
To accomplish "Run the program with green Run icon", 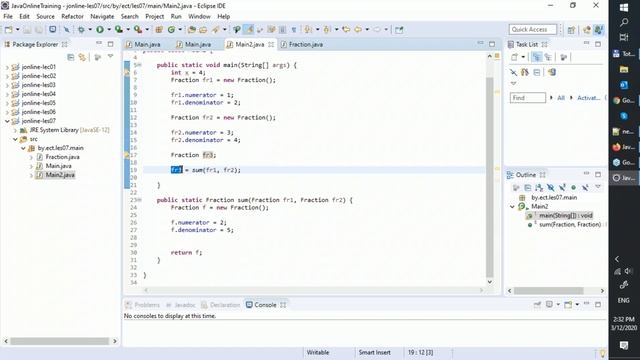I will click(x=100, y=30).
